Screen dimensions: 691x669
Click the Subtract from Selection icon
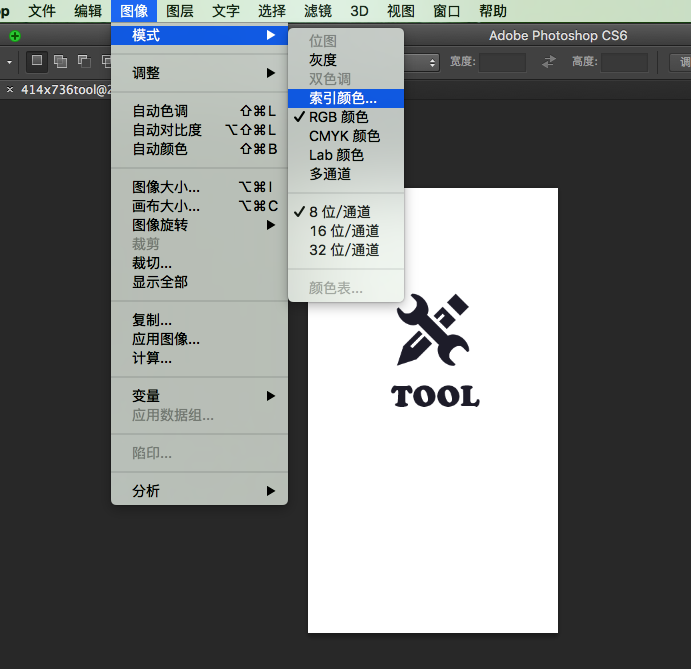[x=84, y=62]
